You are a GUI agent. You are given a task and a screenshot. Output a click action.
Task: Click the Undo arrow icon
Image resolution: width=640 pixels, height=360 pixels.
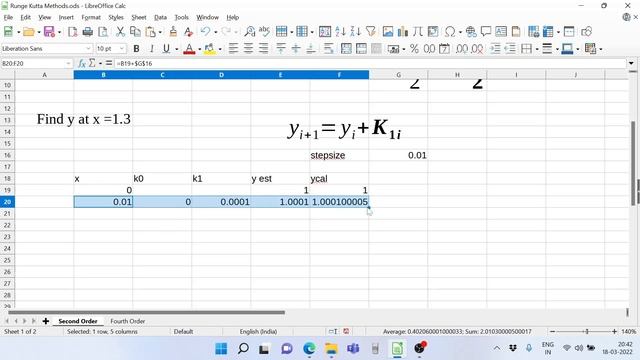click(205, 31)
